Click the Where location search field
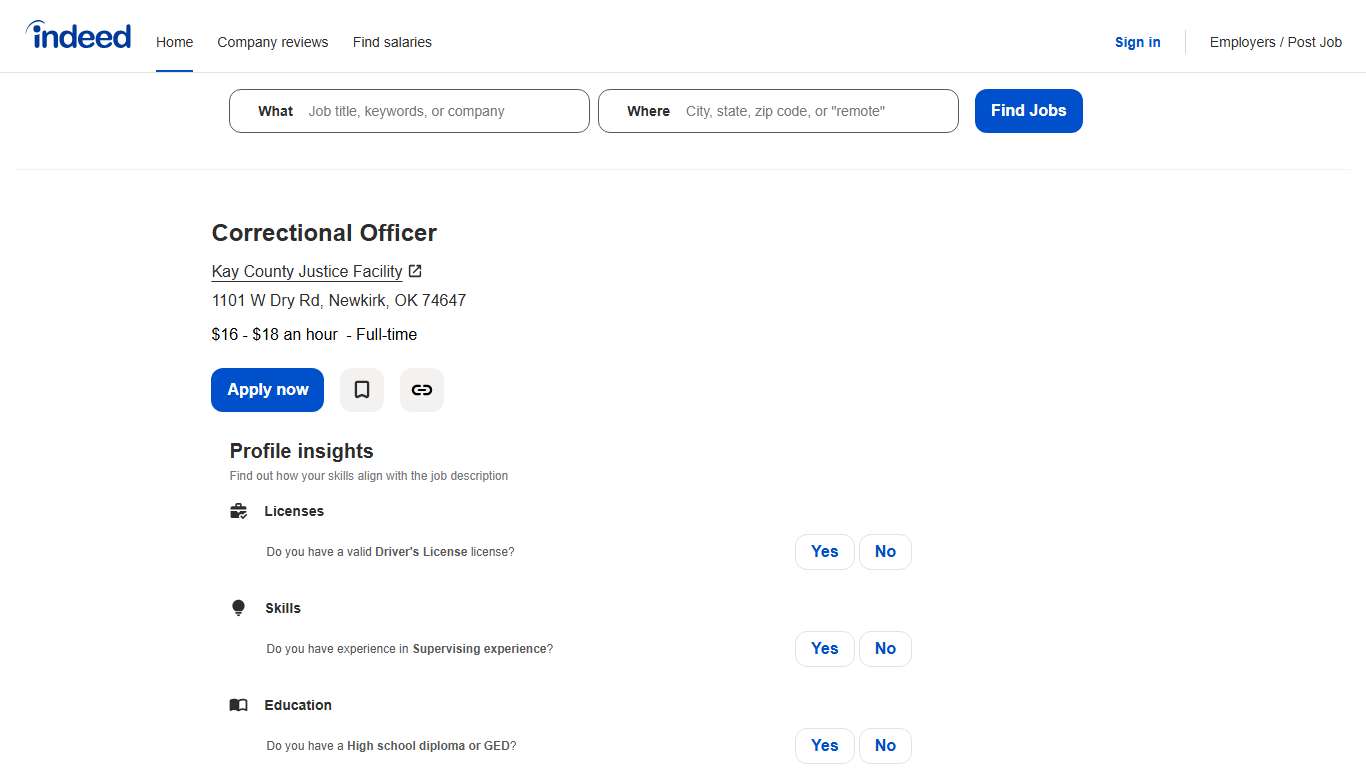Screen dimensions: 1366x768 [x=800, y=111]
